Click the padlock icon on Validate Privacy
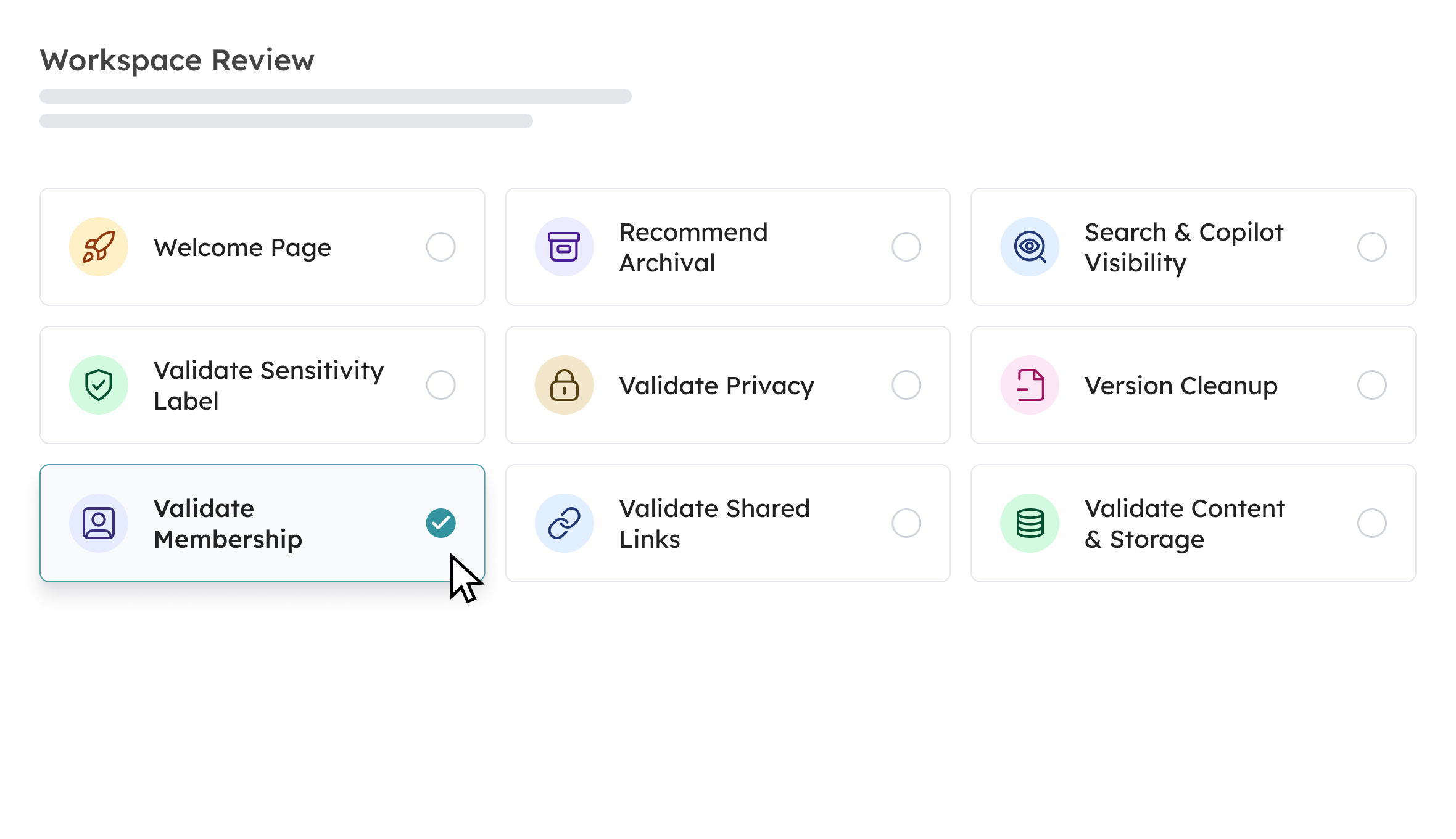 (x=564, y=384)
